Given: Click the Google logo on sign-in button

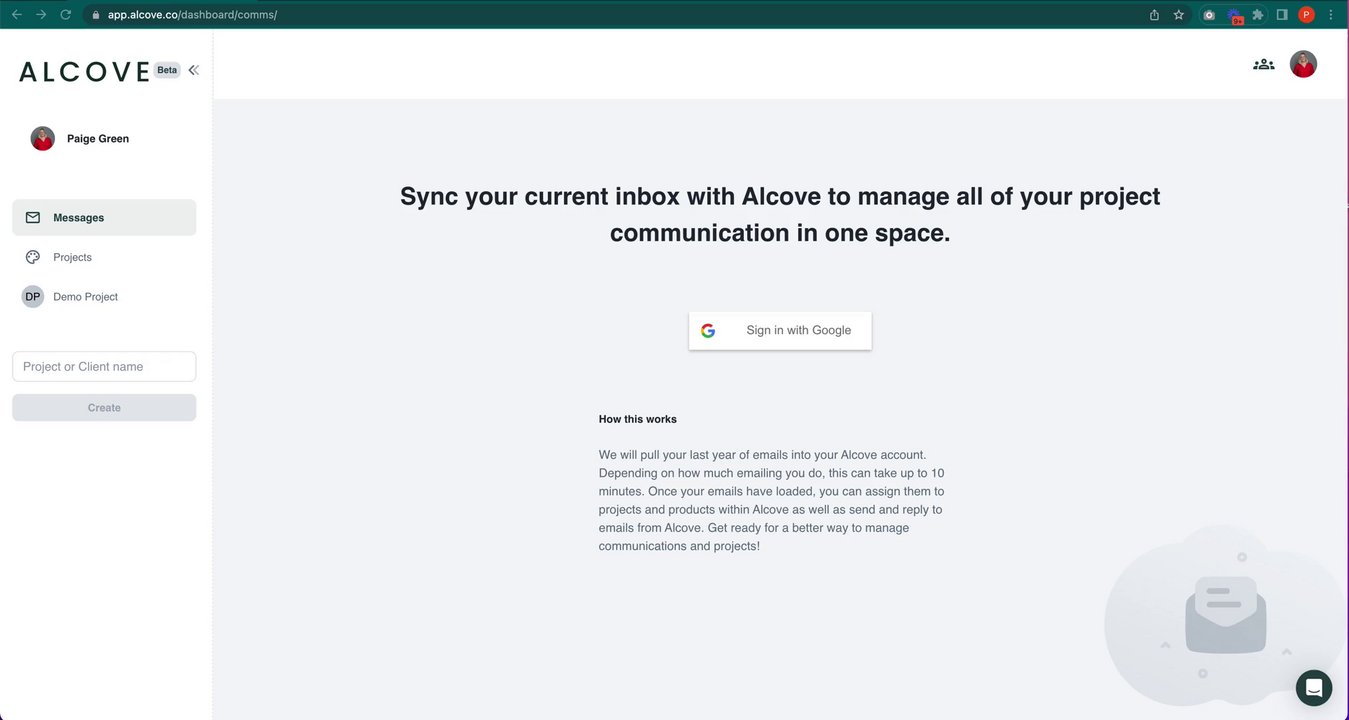Looking at the screenshot, I should (x=708, y=330).
